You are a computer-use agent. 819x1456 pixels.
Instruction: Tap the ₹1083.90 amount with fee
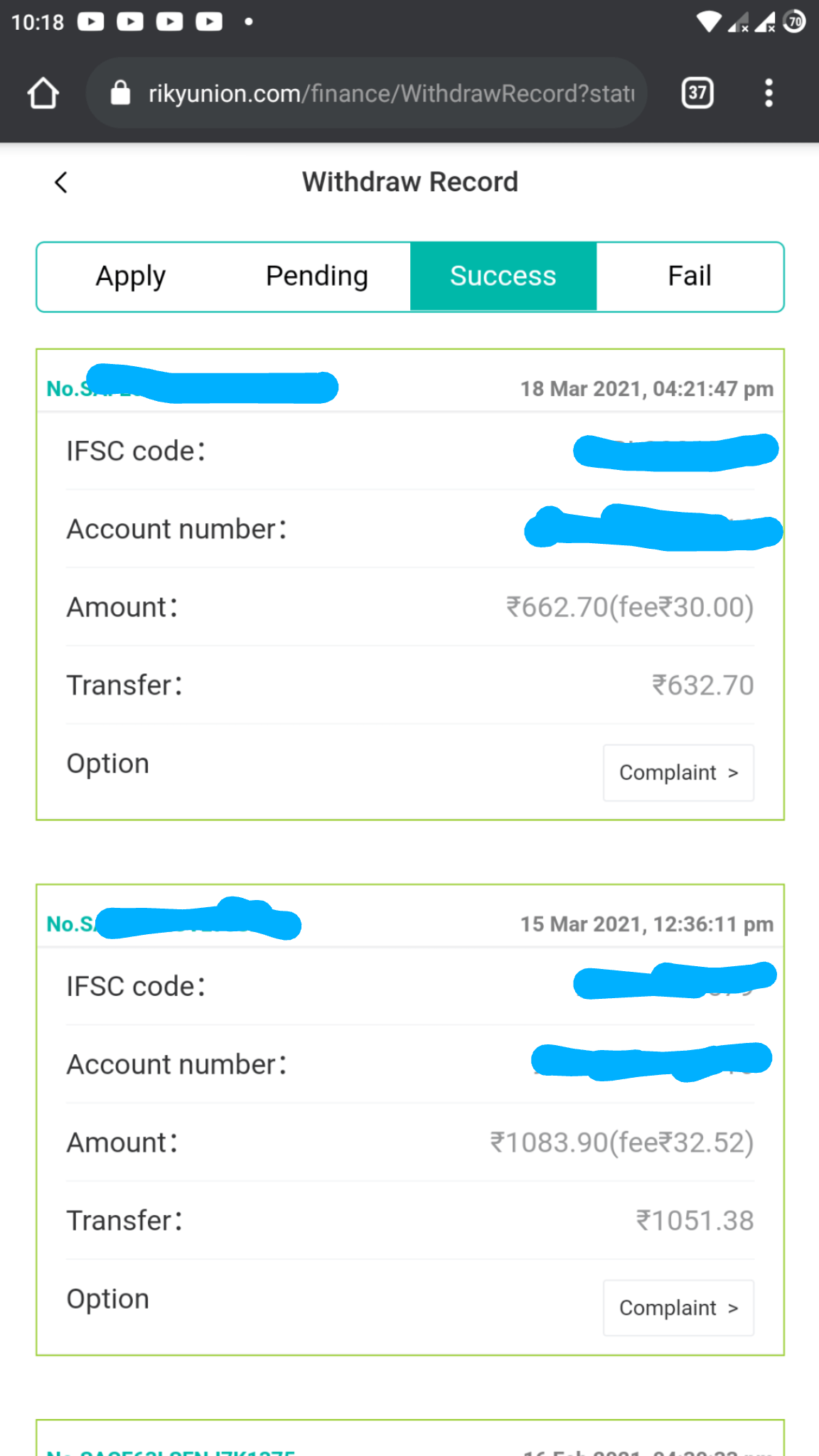(622, 1142)
